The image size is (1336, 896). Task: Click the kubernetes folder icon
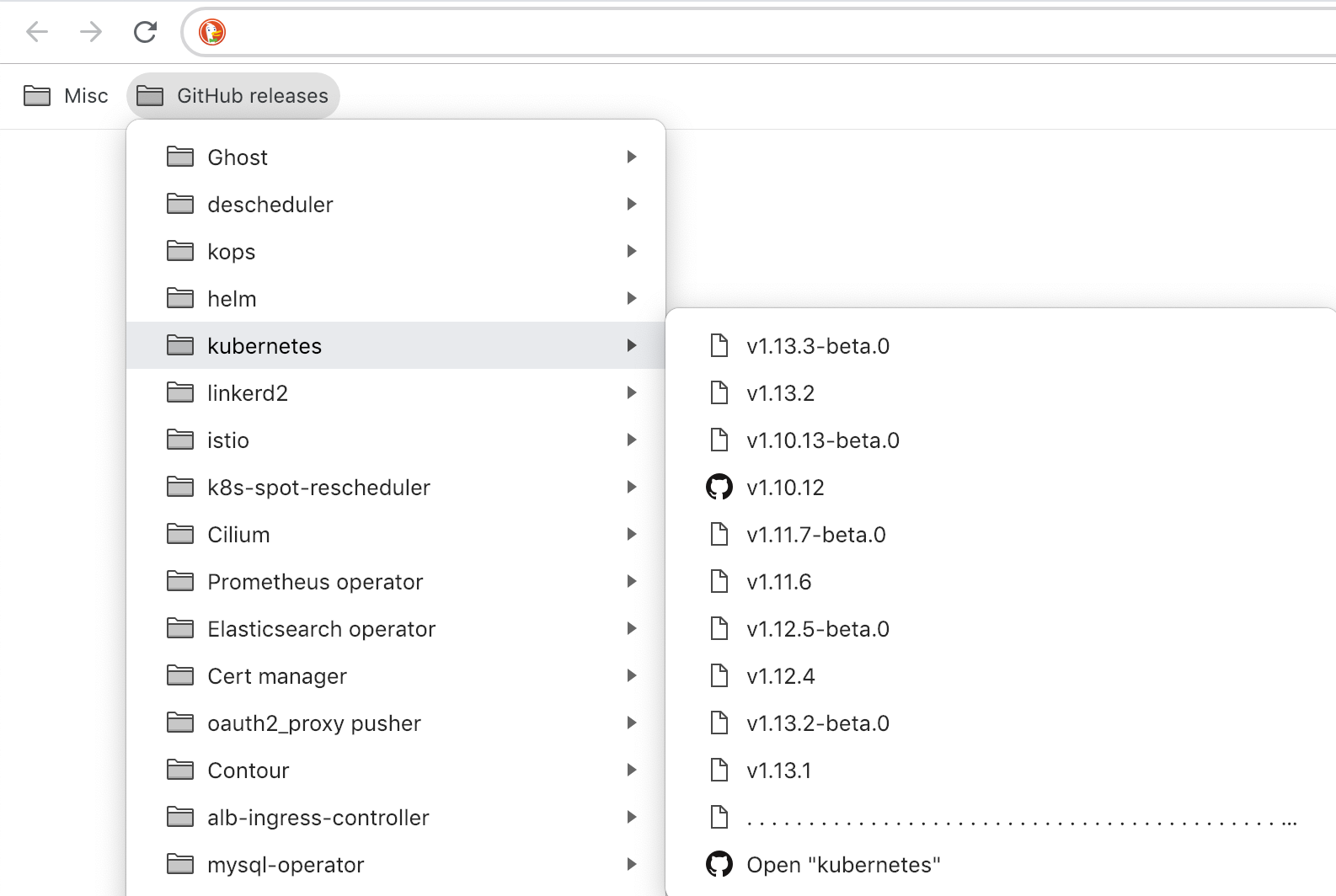pyautogui.click(x=180, y=345)
